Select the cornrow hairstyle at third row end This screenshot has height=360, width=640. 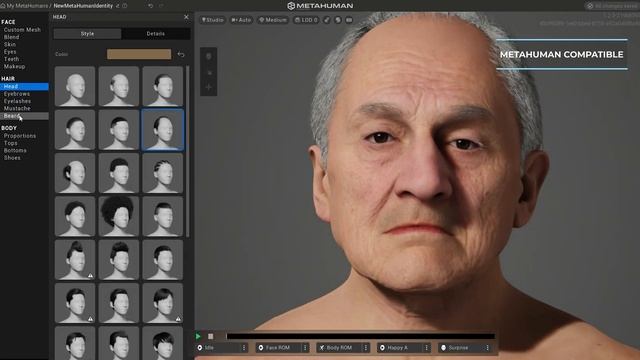coord(163,173)
